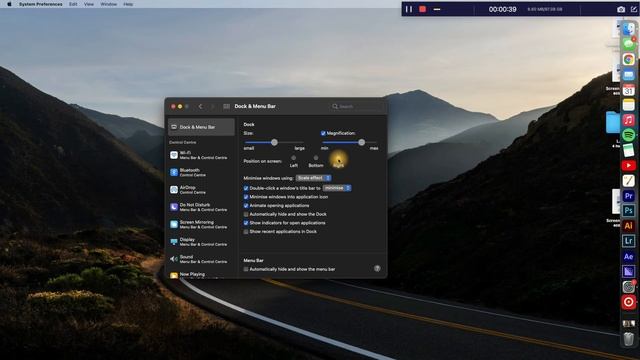
Task: Open the Window menu
Action: click(x=109, y=4)
